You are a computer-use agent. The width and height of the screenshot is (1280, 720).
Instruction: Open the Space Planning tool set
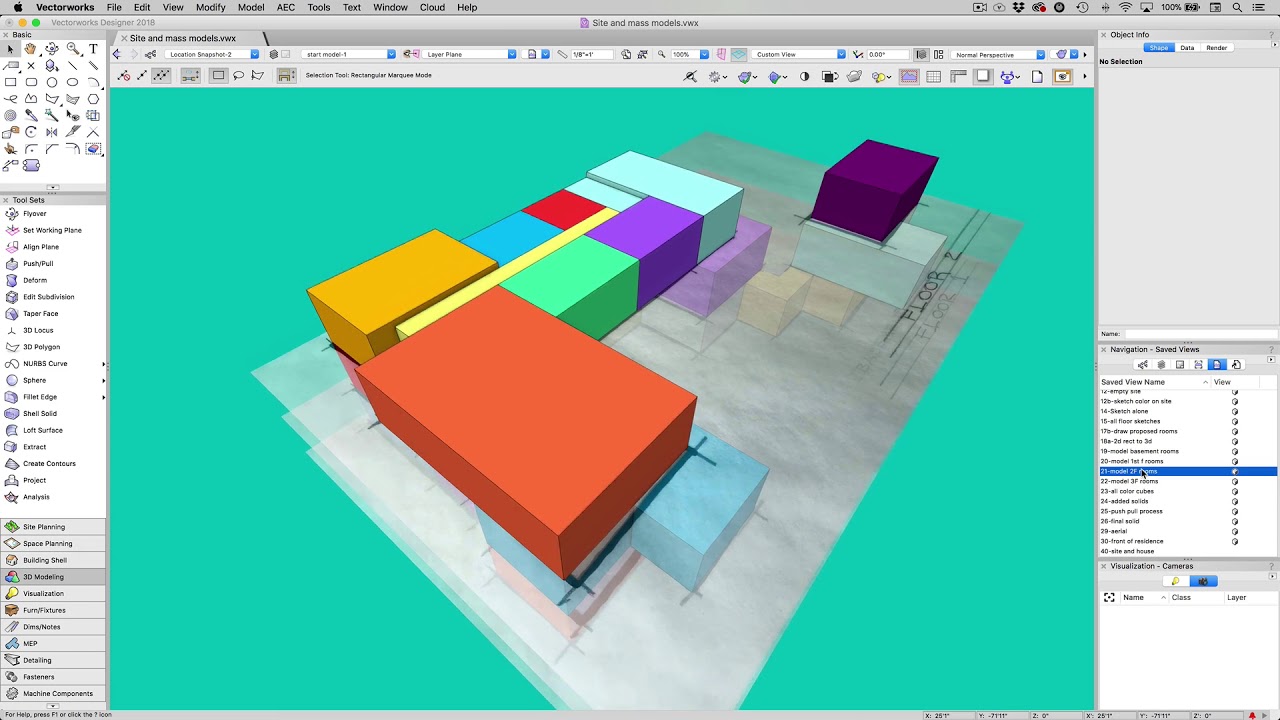tap(44, 543)
